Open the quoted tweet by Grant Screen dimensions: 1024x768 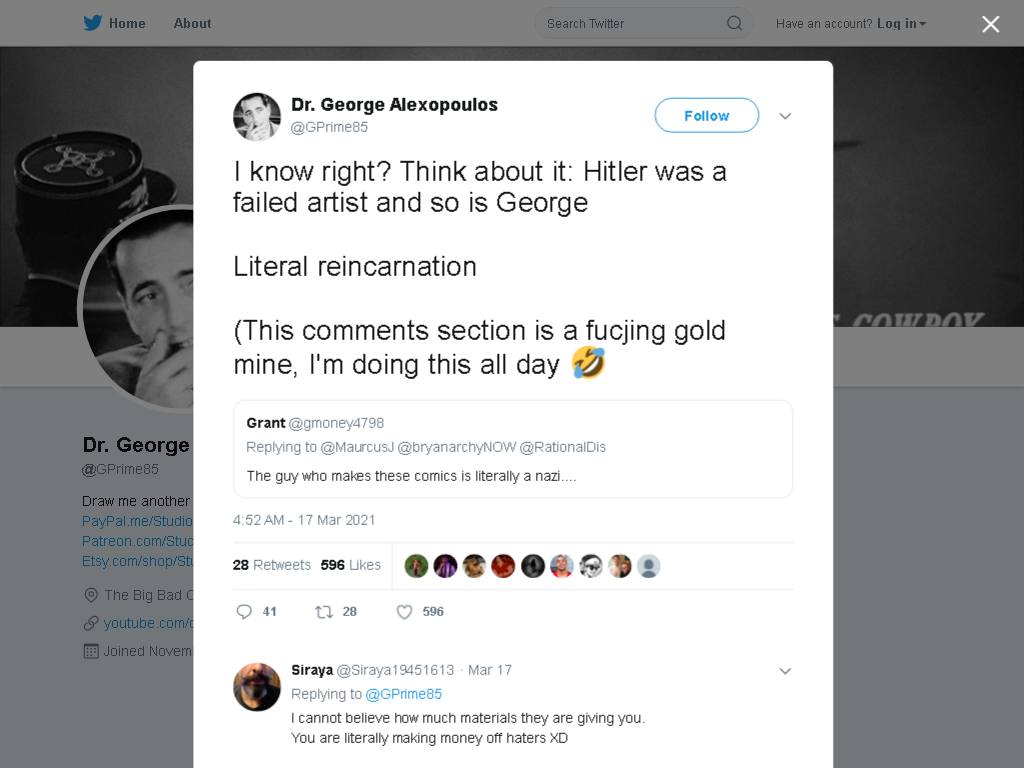(x=513, y=449)
